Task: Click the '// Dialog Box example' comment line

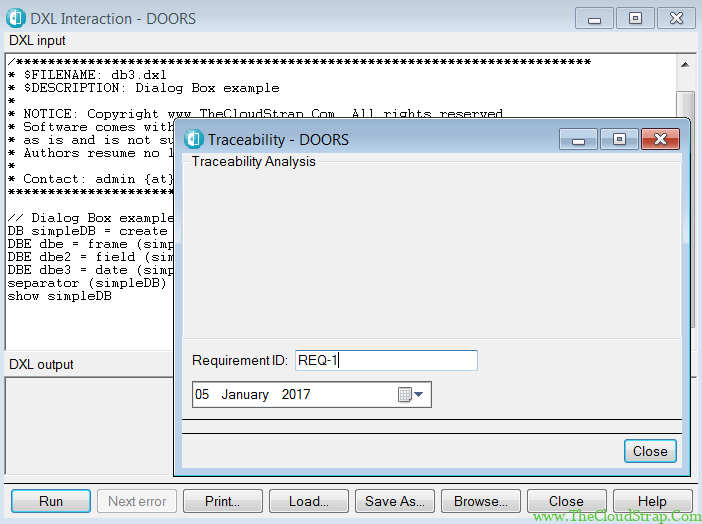Action: [90, 218]
